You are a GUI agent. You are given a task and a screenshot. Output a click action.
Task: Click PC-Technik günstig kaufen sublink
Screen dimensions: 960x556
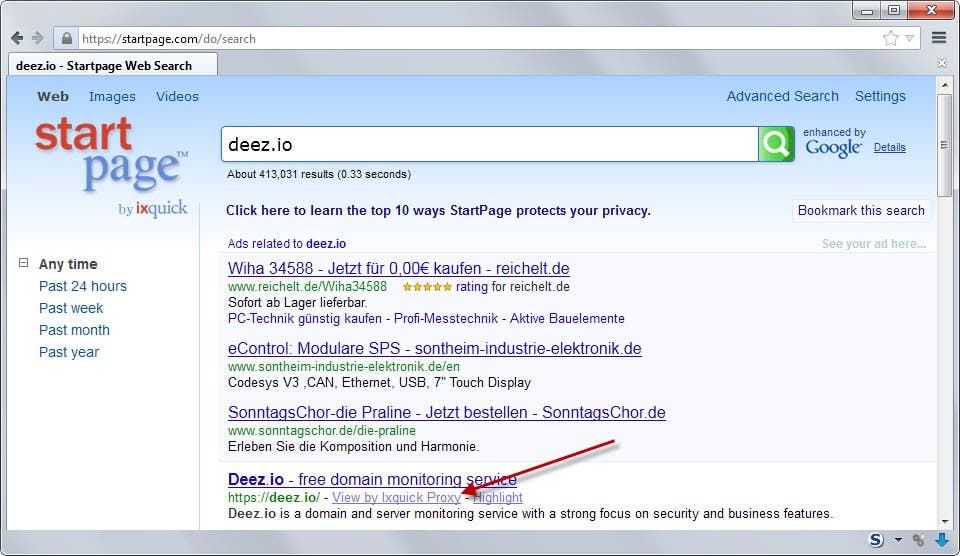tap(304, 318)
